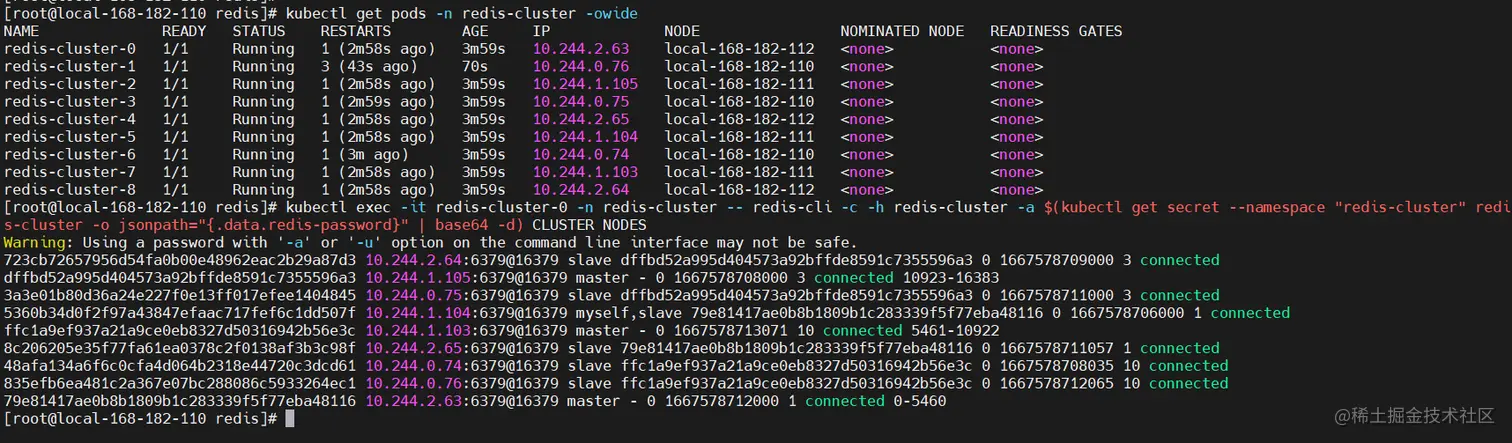Click pod name redis-cluster-2
This screenshot has width=1512, height=443.
[70, 84]
